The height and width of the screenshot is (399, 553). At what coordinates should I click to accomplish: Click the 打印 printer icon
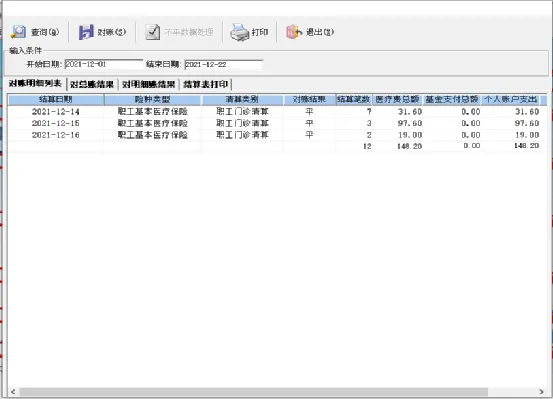coord(240,32)
